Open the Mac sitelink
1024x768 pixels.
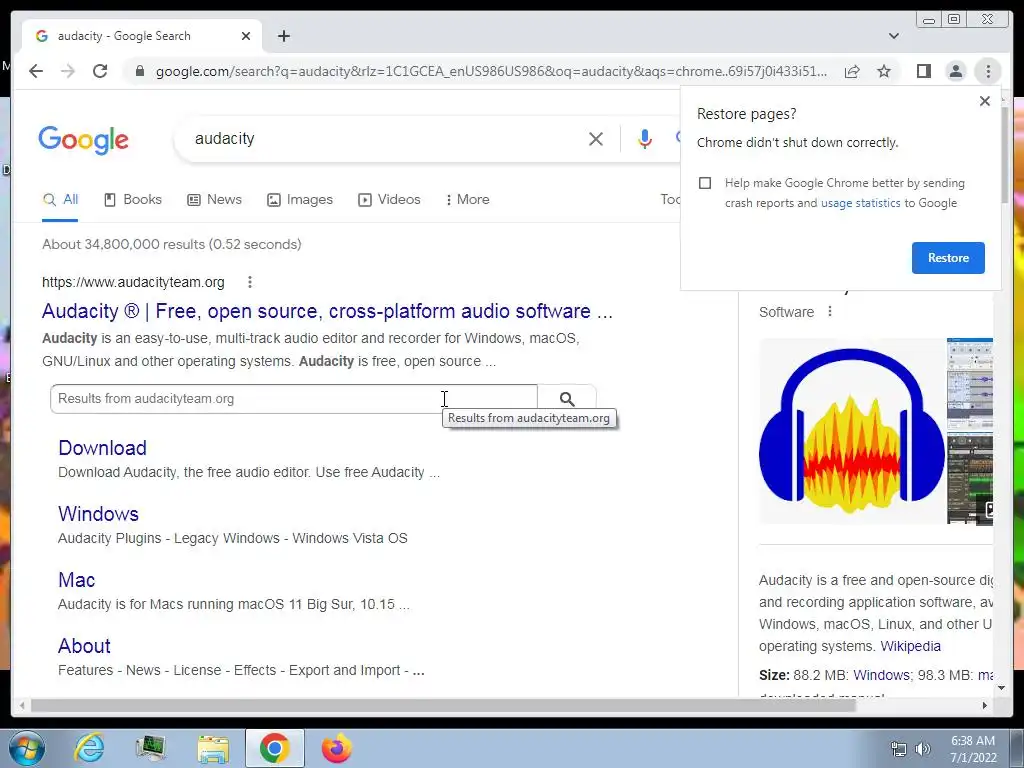76,580
